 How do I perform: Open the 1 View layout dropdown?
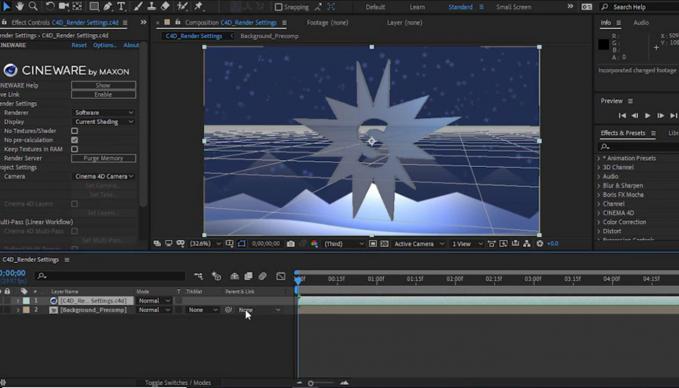(x=467, y=244)
